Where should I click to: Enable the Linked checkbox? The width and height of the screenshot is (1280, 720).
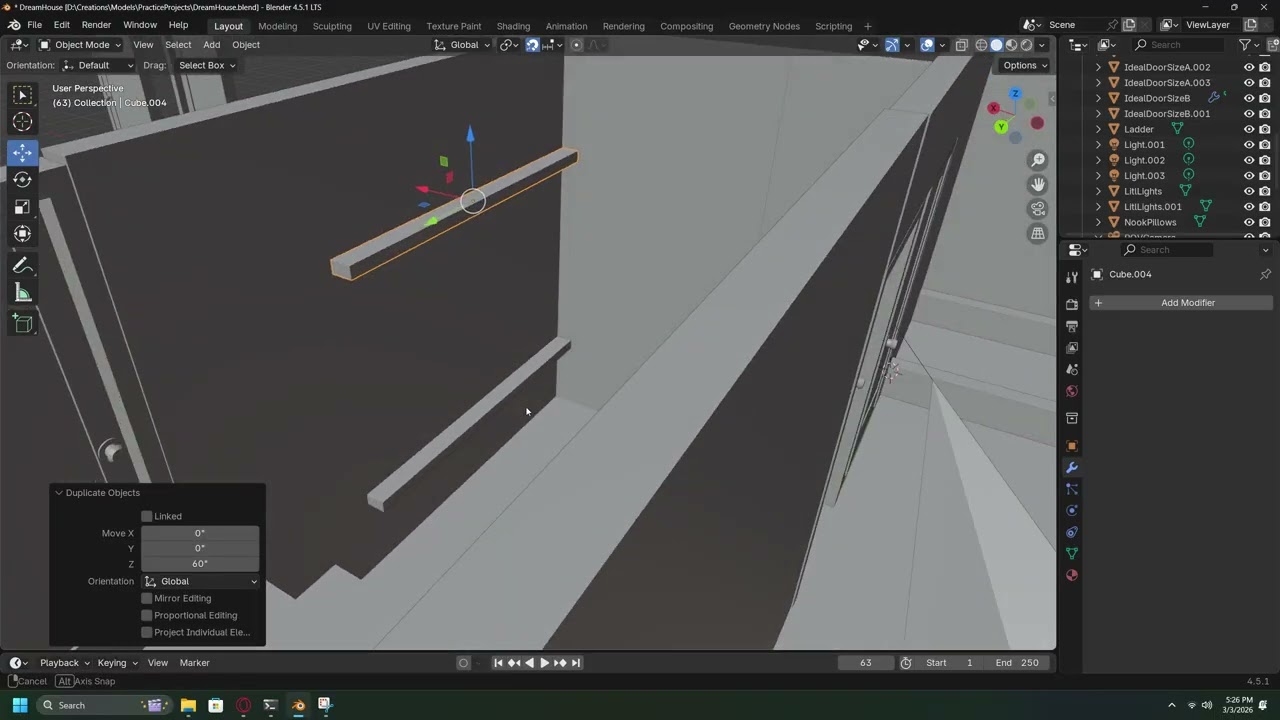[147, 516]
